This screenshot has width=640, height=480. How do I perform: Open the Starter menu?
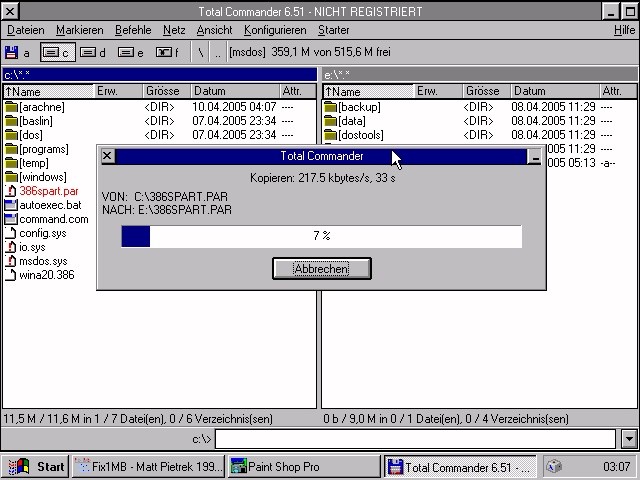click(x=333, y=30)
